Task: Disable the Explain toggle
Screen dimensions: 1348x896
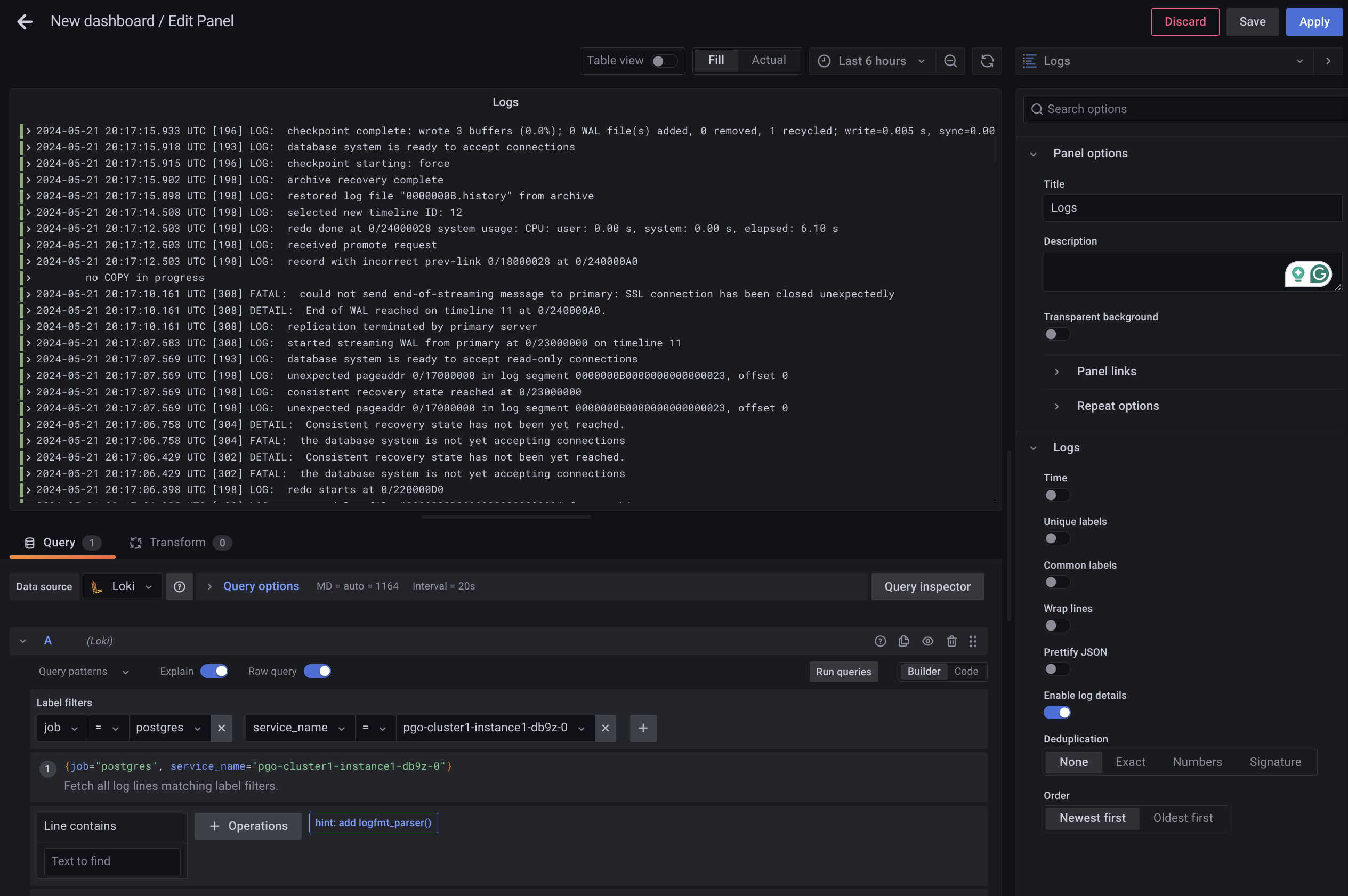Action: 214,672
